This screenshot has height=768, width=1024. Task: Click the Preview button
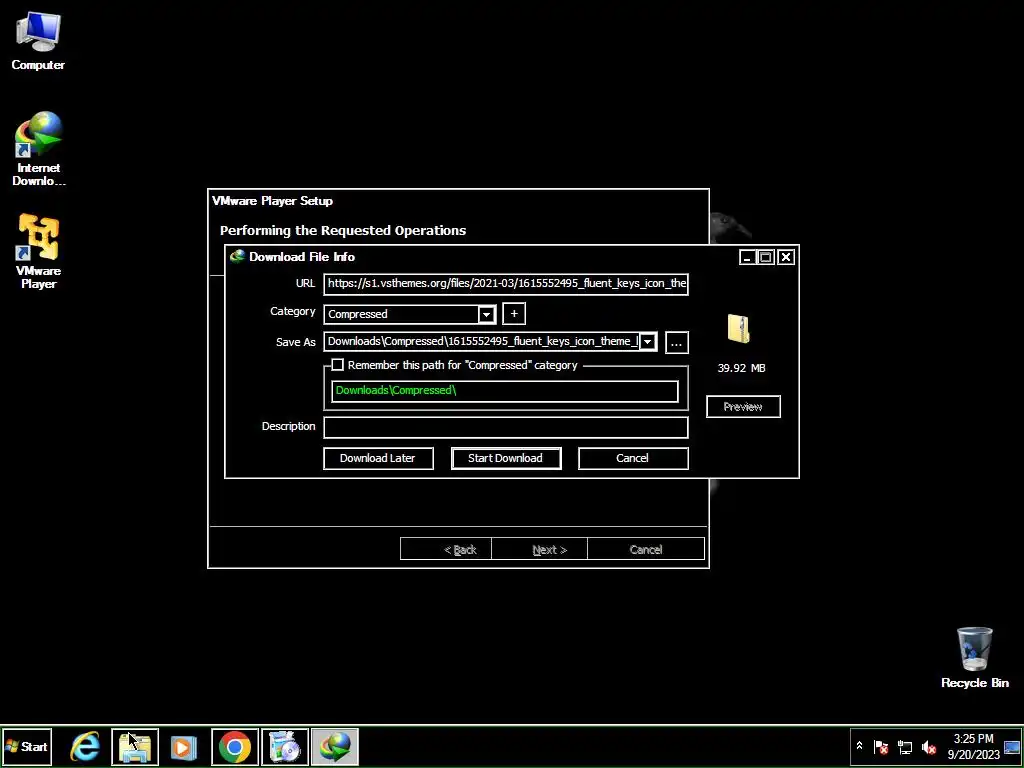(743, 407)
